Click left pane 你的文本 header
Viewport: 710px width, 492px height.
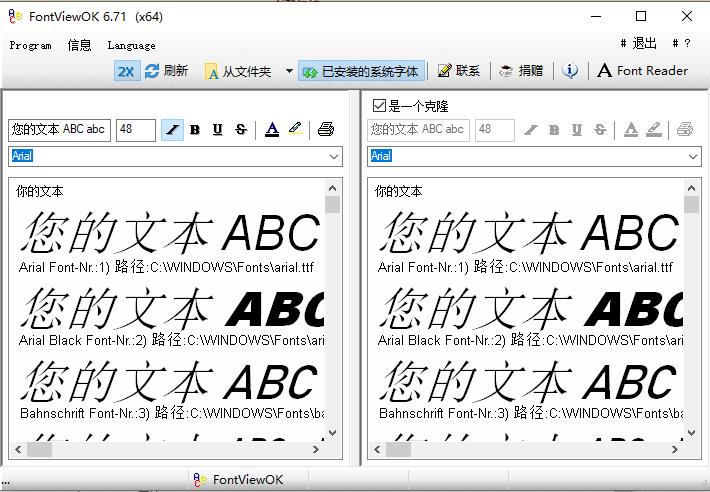(x=39, y=191)
